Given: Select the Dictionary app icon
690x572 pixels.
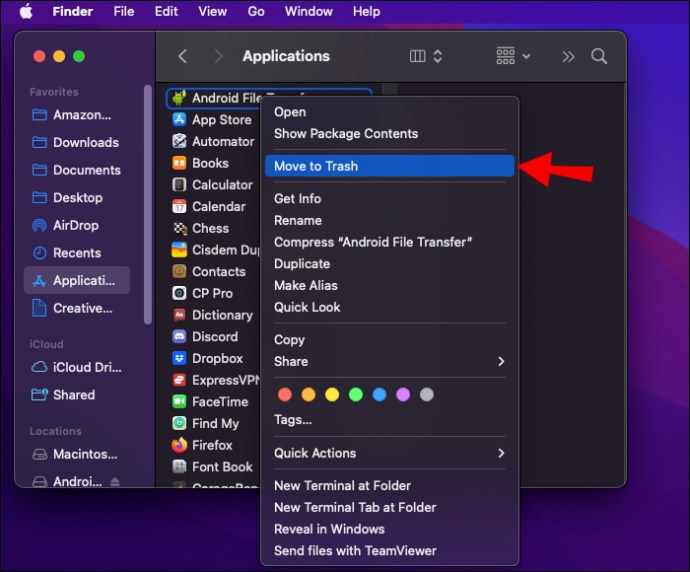Looking at the screenshot, I should (179, 315).
